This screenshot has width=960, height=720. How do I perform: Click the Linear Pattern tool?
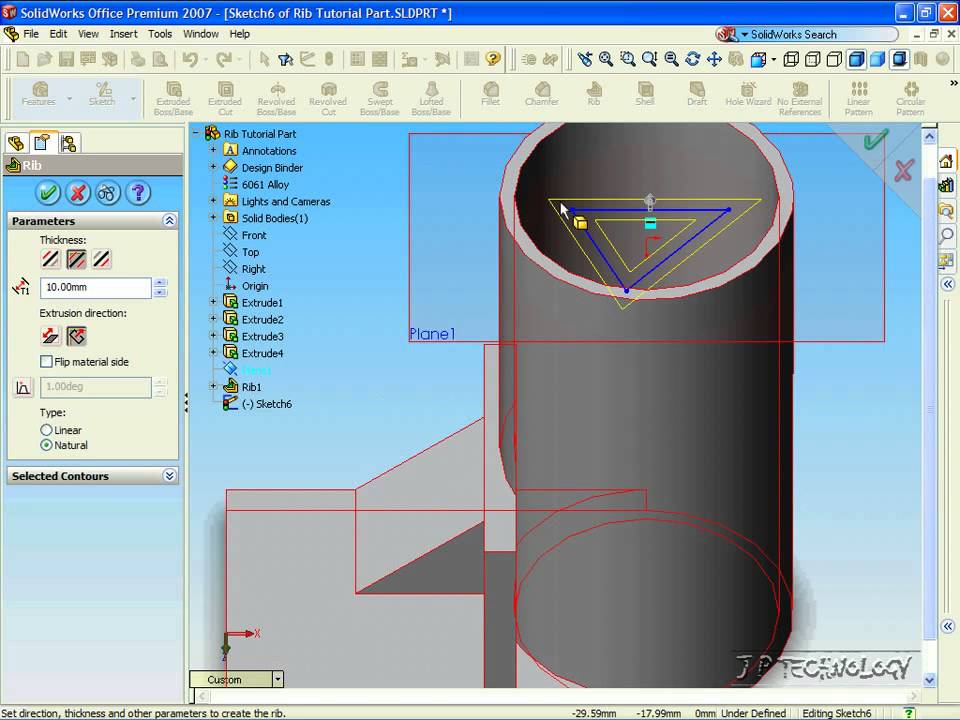click(858, 99)
